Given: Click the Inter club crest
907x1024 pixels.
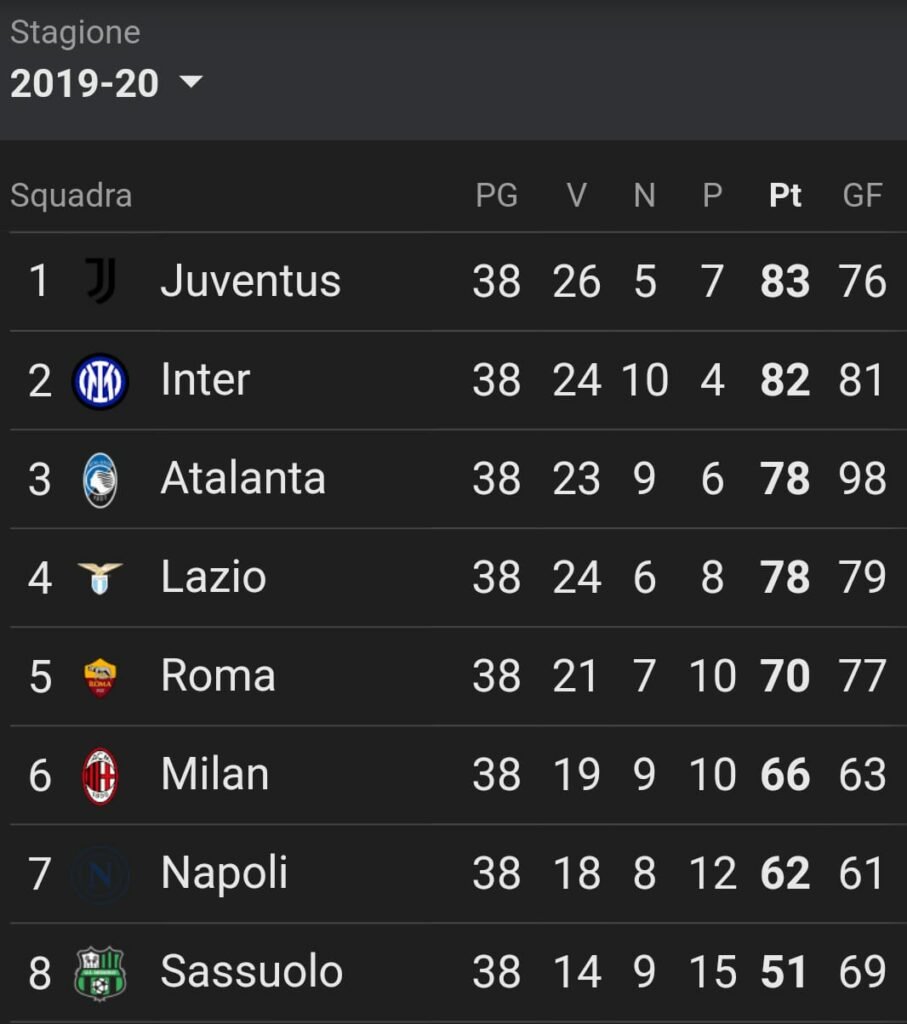Looking at the screenshot, I should pos(100,381).
